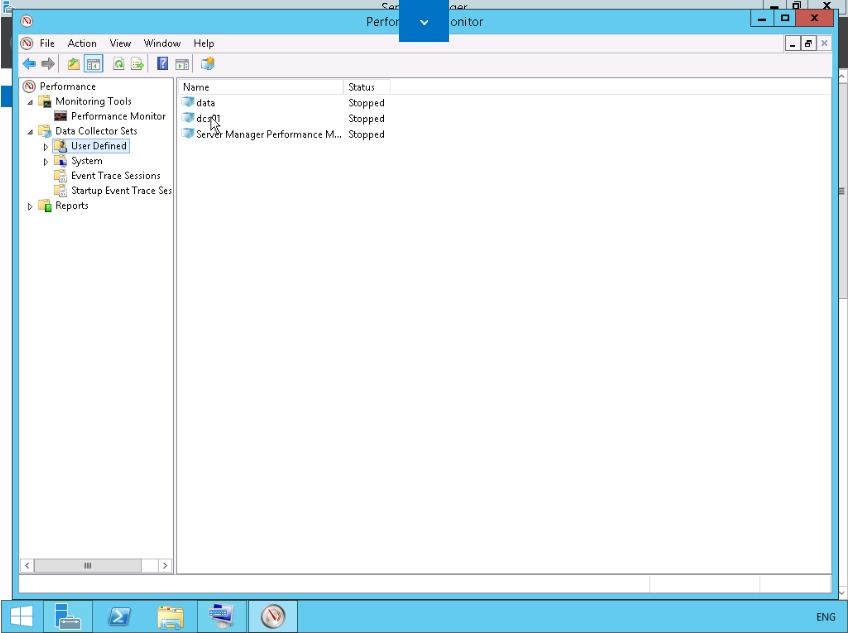Maximize the Performance Monitor main window
Viewport: 848px width, 633px height.
coord(785,18)
